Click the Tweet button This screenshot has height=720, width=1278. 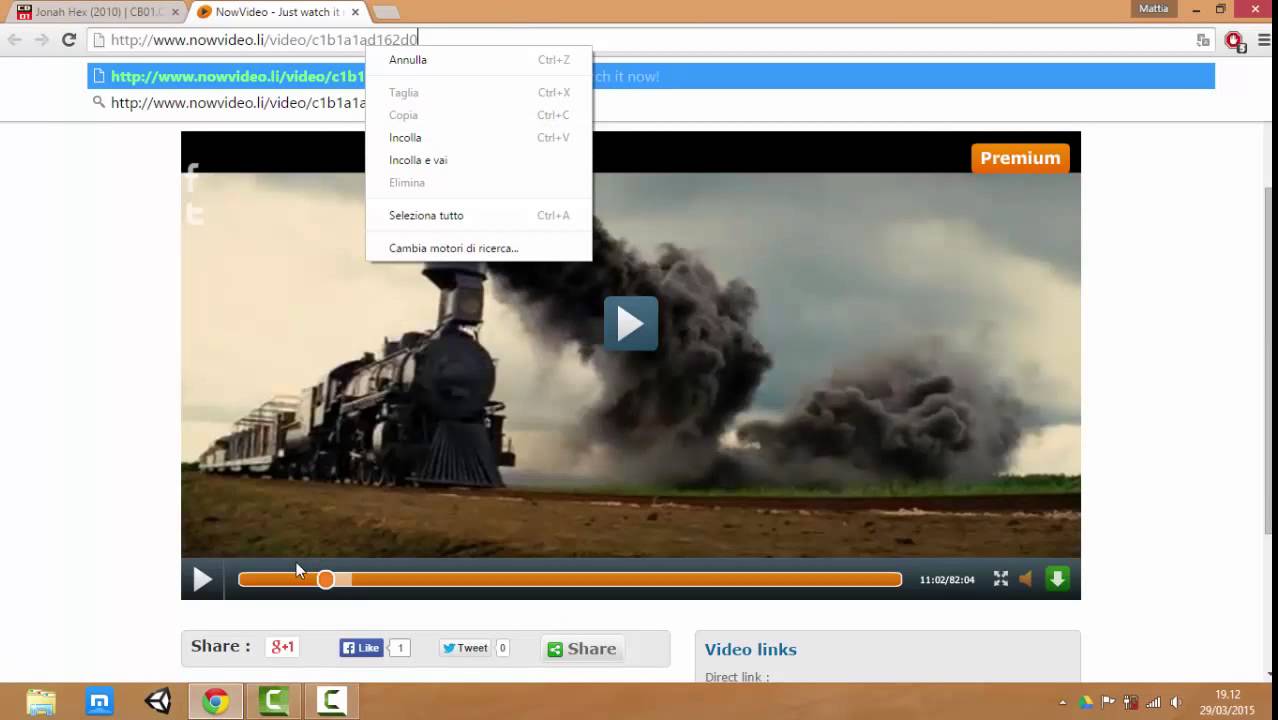[x=465, y=648]
